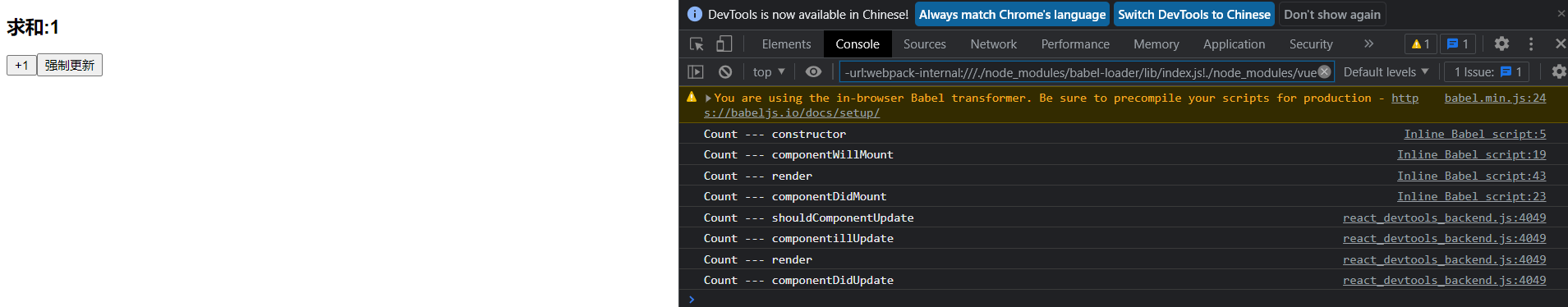Open the Network tab
1568x307 pixels.
tap(993, 44)
